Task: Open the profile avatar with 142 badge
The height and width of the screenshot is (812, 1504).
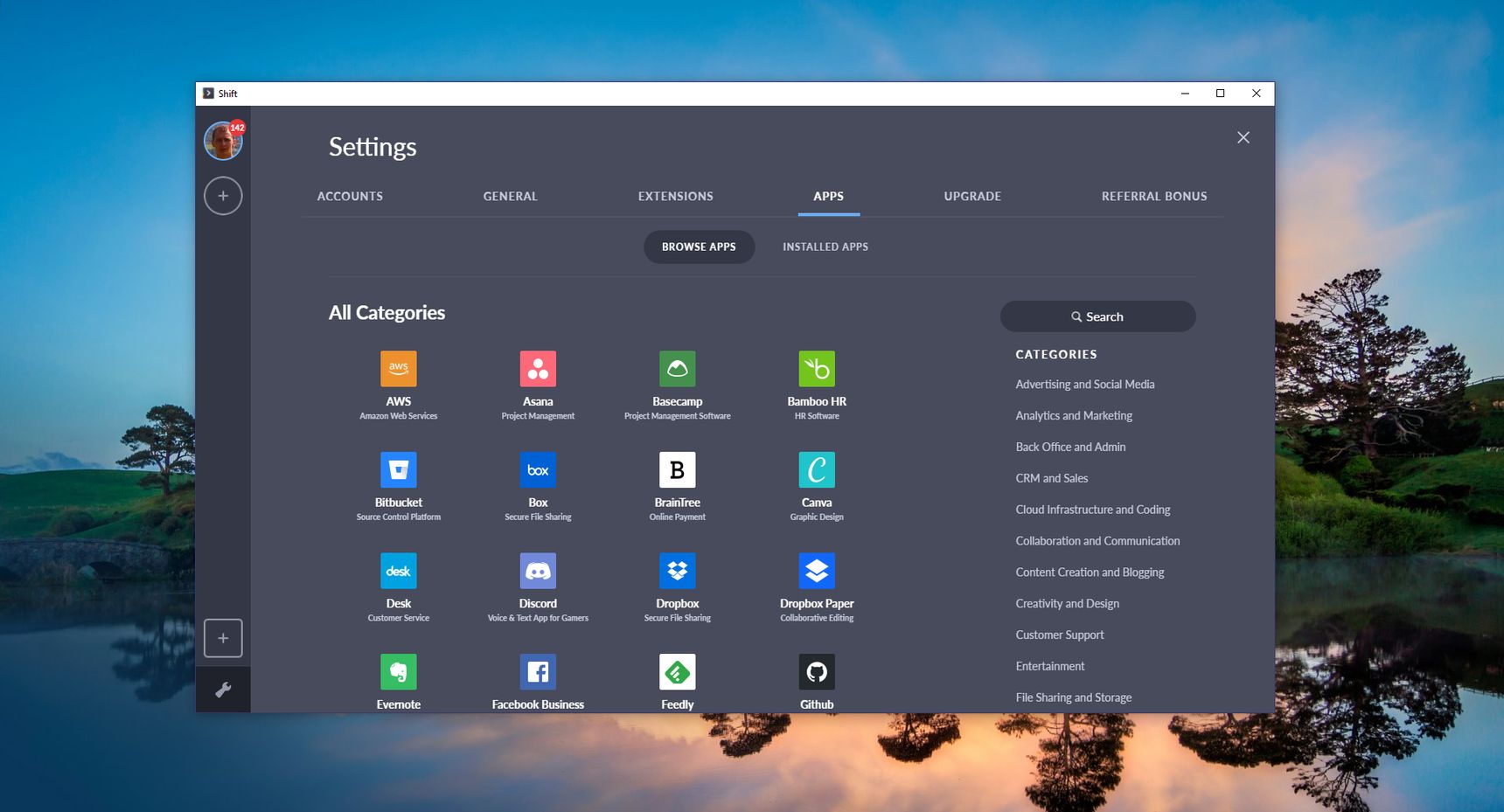Action: 223,141
